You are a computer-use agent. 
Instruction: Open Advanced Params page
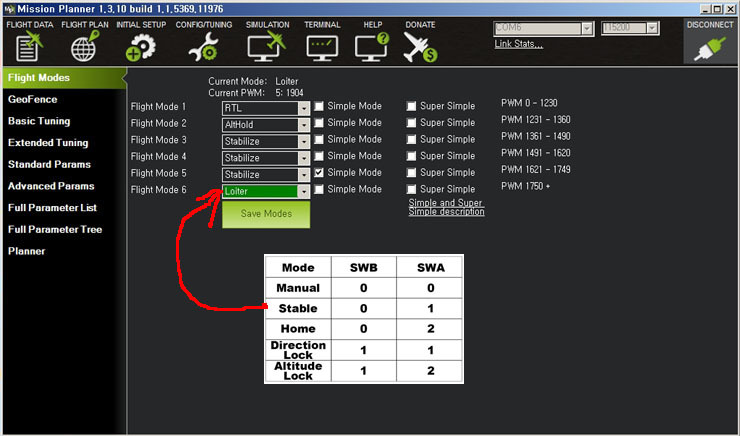(51, 186)
